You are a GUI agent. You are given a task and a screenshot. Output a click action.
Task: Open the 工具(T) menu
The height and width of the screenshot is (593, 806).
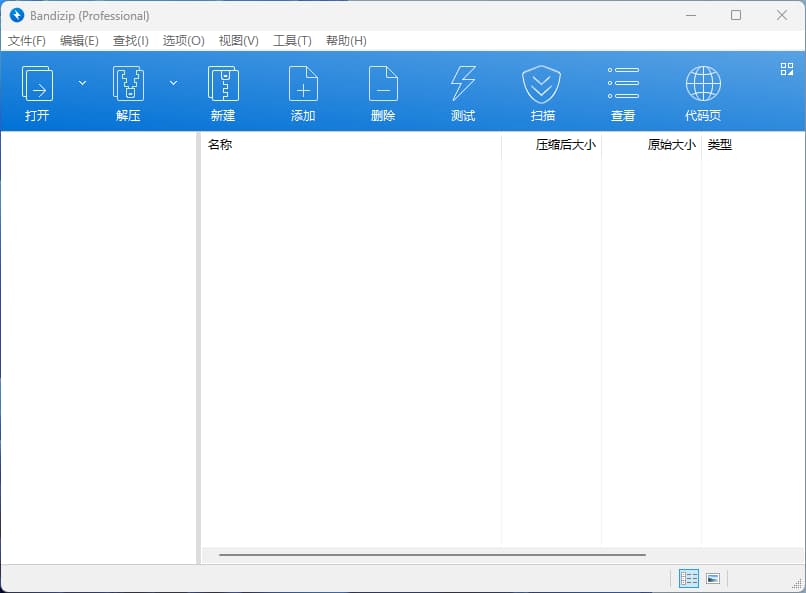[292, 41]
